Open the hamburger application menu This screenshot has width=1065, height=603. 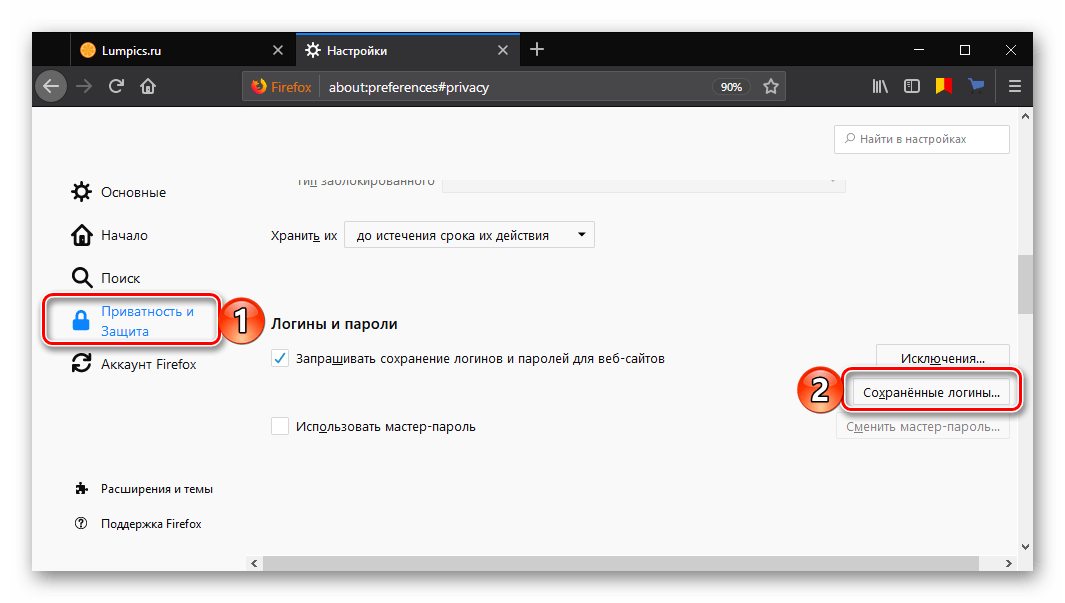point(1015,86)
